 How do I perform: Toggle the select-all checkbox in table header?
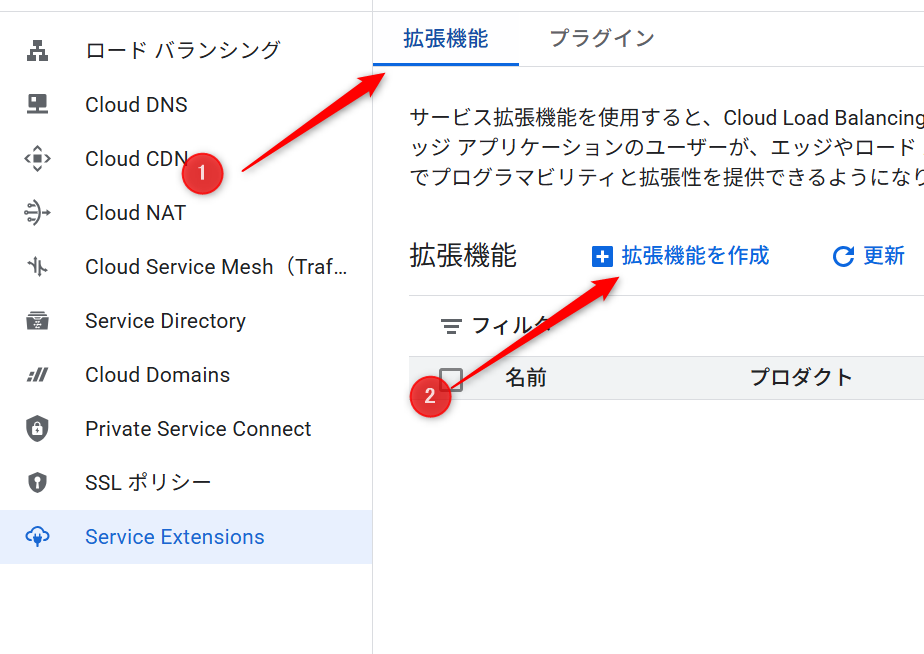click(x=452, y=378)
